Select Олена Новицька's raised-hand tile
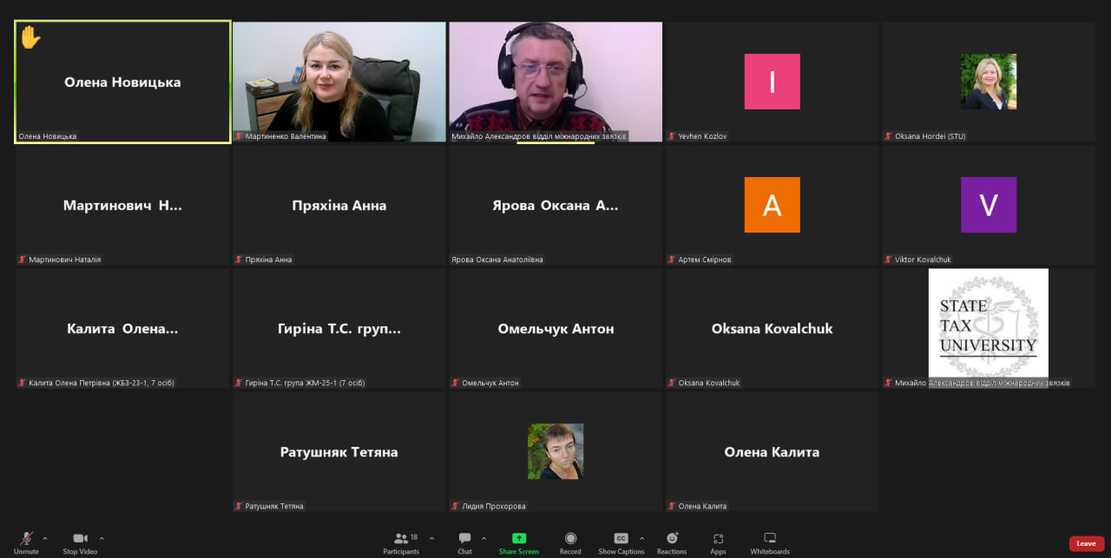Viewport: 1111px width, 558px height. (122, 82)
